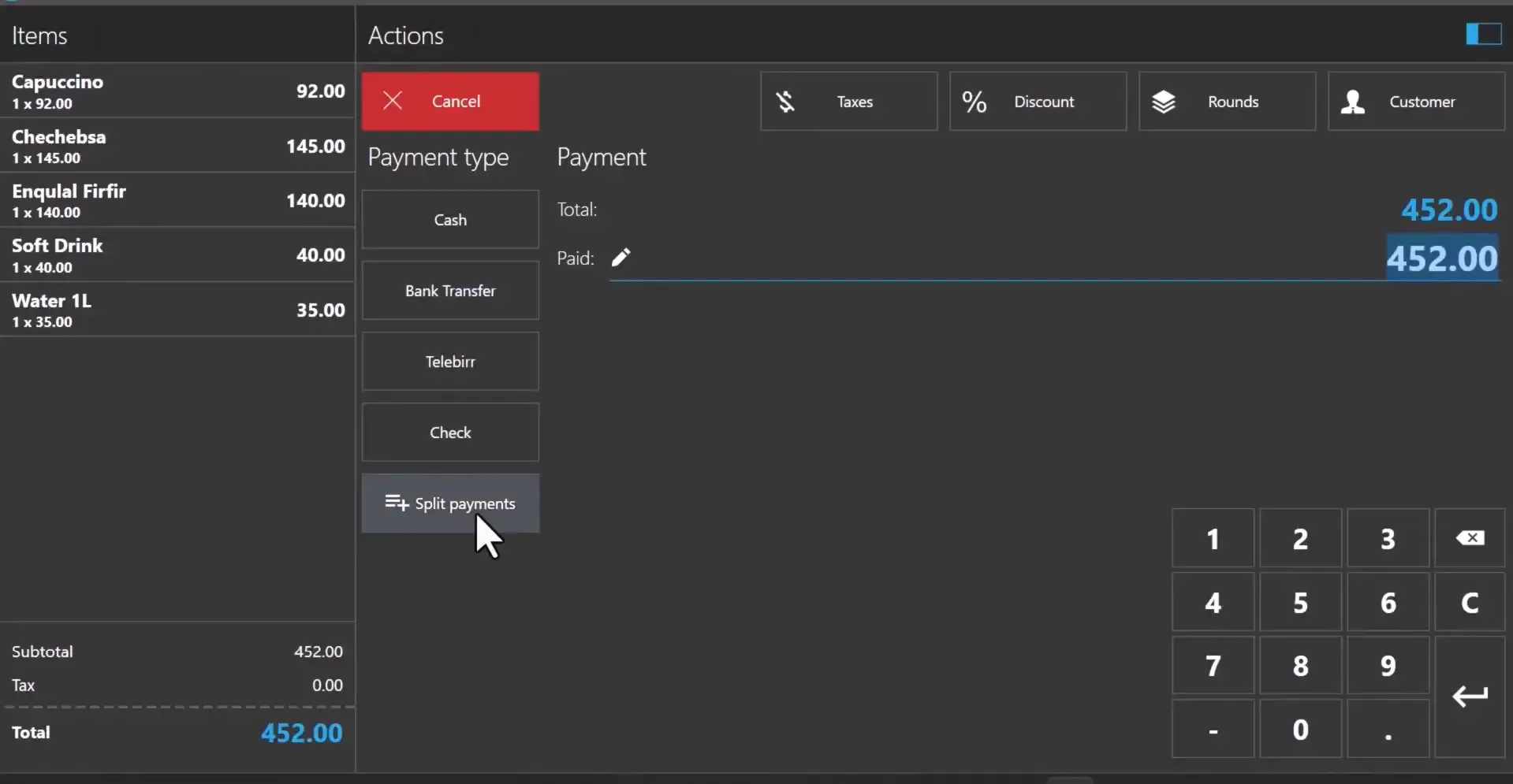Select Bank Transfer payment type
Screen dimensions: 1513x784
pos(450,290)
